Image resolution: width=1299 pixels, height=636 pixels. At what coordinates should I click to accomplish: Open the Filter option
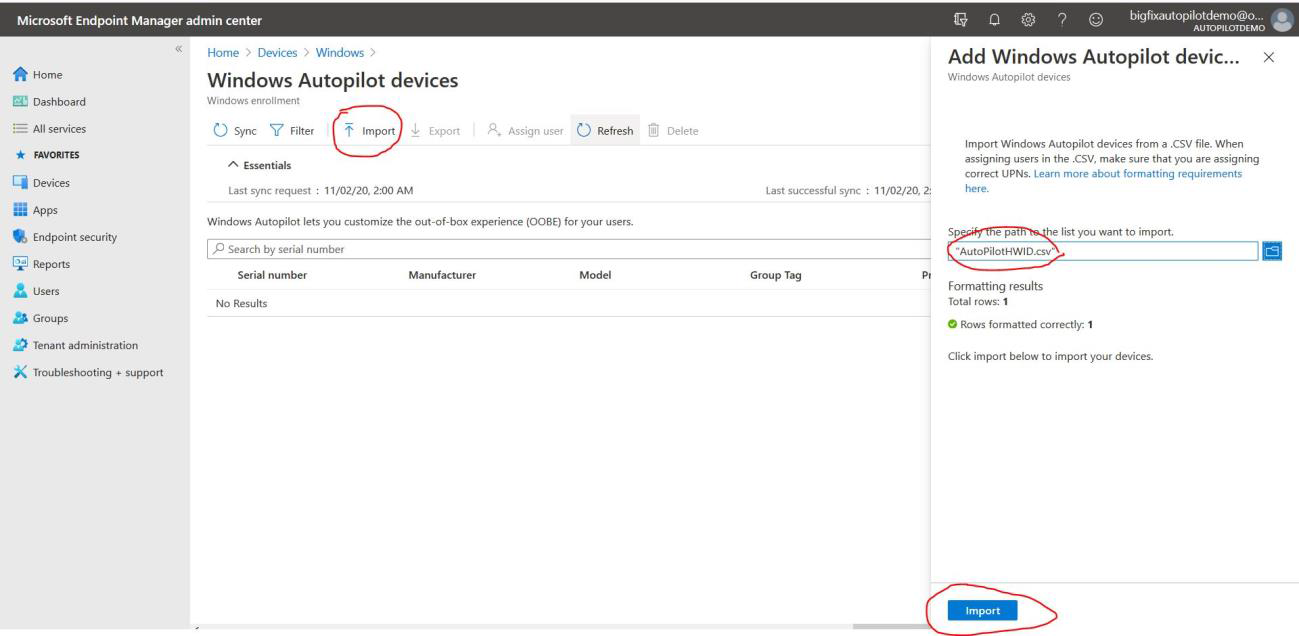pyautogui.click(x=291, y=131)
